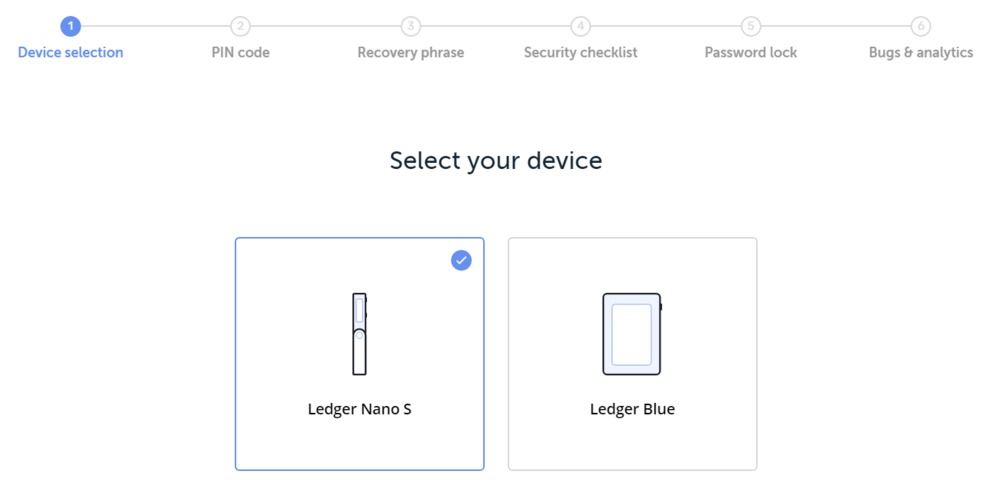Click the Ledger Blue text label
1000x500 pixels.
(x=632, y=409)
